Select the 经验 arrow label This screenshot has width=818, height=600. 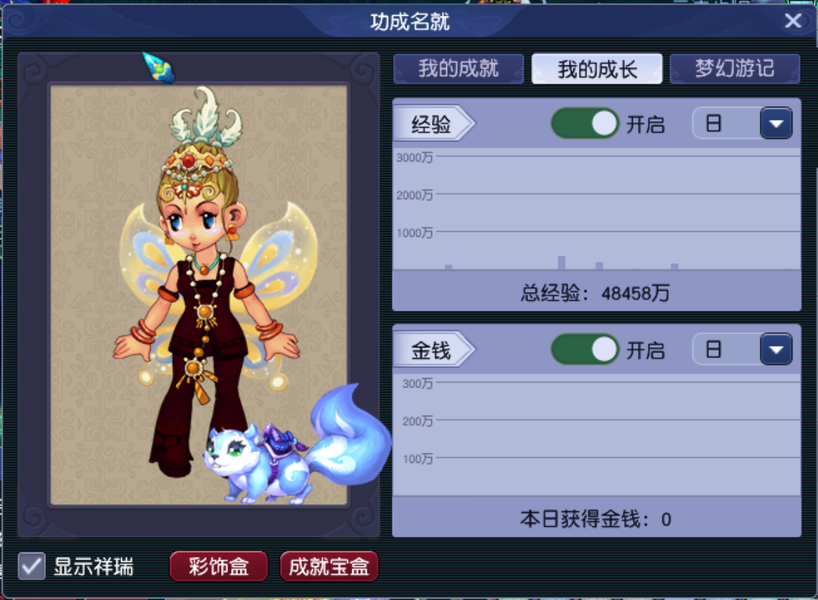434,124
